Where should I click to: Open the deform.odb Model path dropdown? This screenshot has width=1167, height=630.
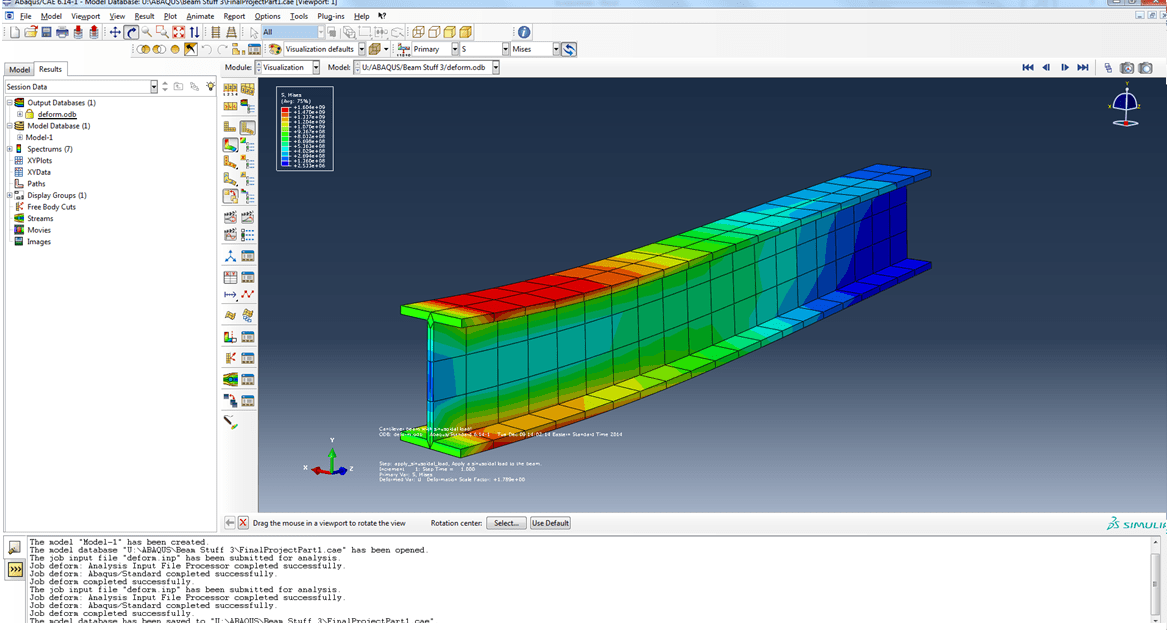click(496, 67)
